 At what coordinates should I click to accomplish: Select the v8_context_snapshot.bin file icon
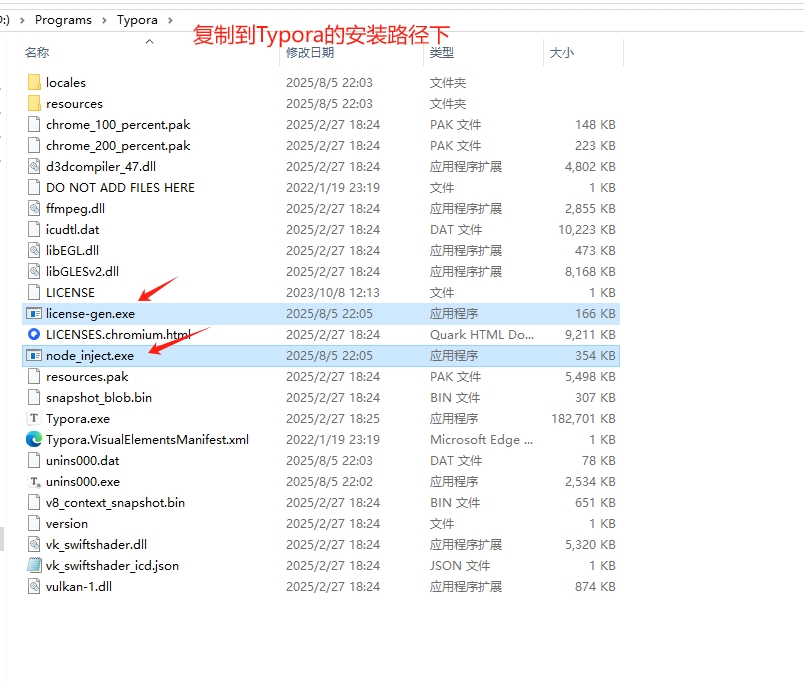click(34, 503)
